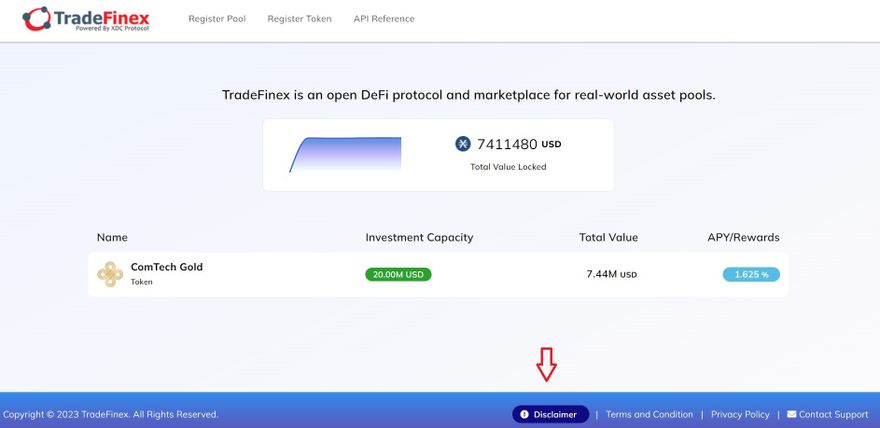
Task: Open the Terms and Condition link
Action: coord(649,414)
